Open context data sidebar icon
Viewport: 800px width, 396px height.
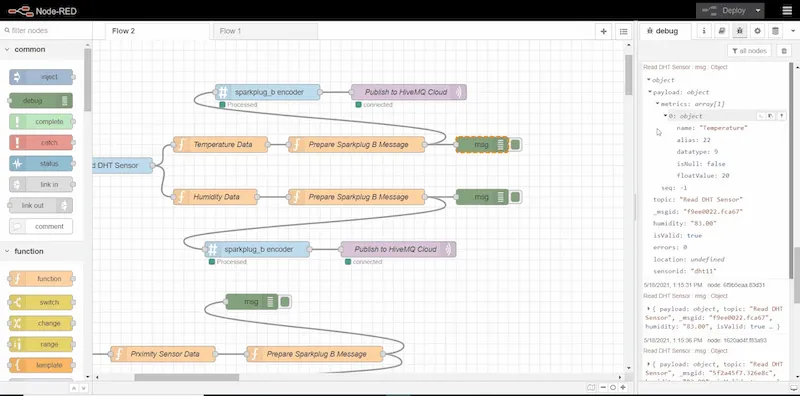pyautogui.click(x=775, y=31)
